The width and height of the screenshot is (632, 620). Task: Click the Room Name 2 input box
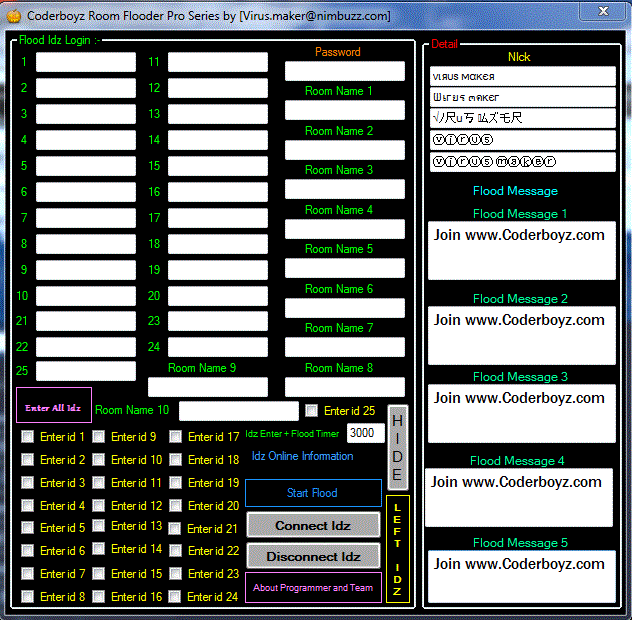(x=345, y=150)
